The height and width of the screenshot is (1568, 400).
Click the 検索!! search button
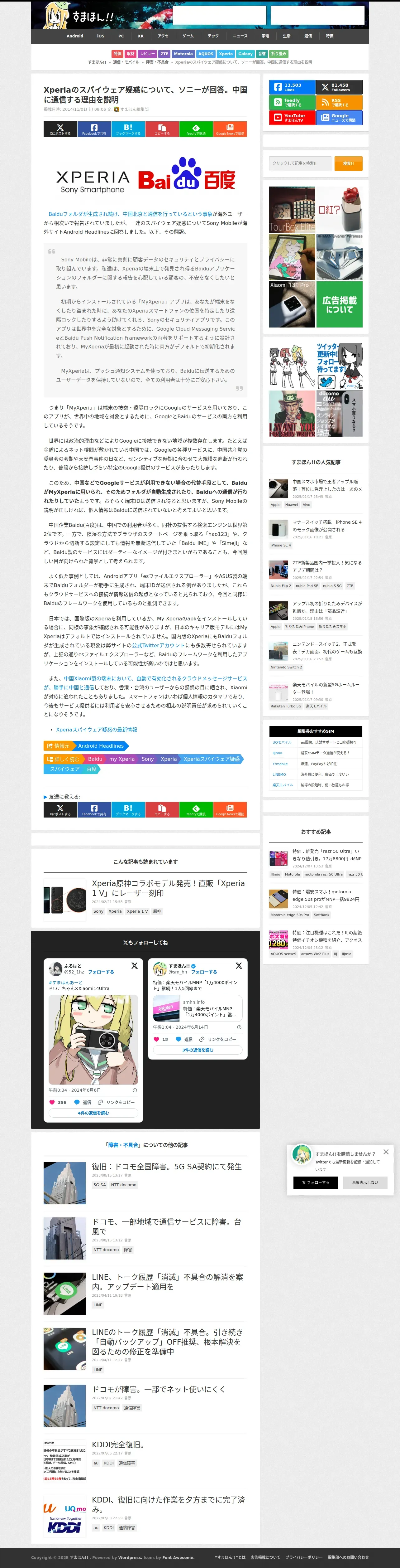pos(348,163)
